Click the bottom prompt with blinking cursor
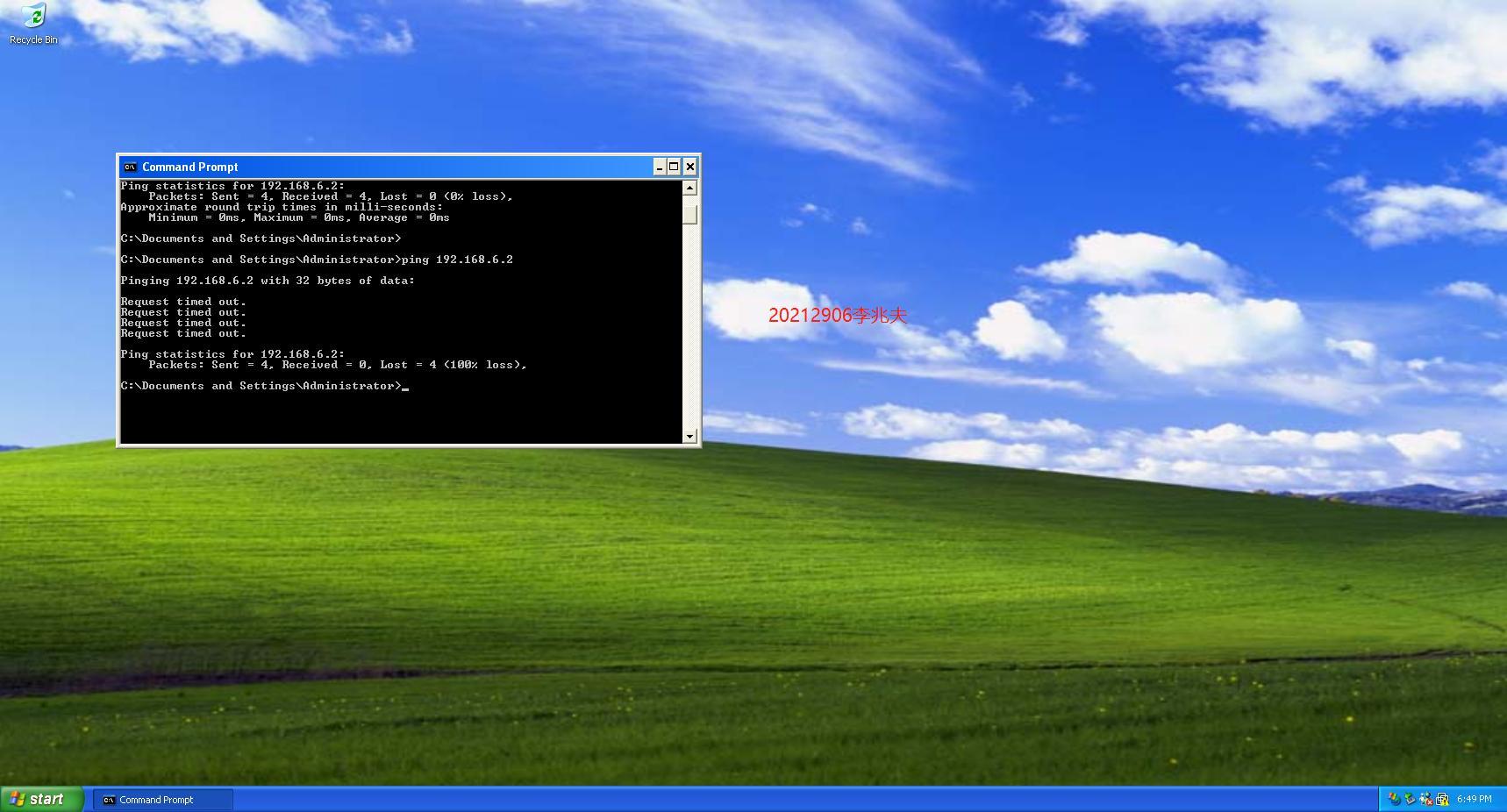The image size is (1507, 812). (265, 386)
